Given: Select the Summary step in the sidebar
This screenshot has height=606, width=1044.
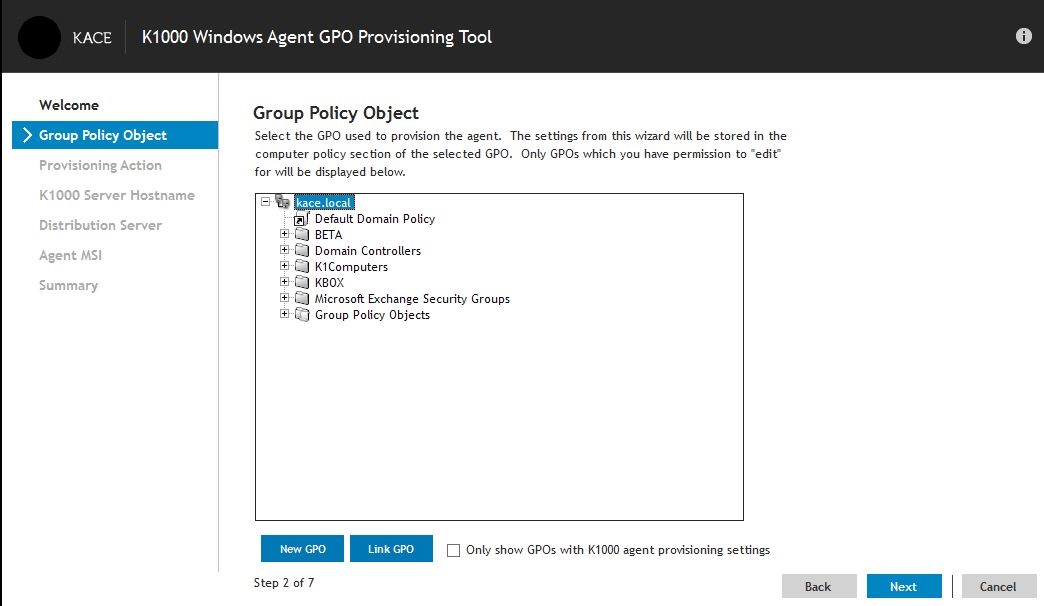Looking at the screenshot, I should click(68, 285).
